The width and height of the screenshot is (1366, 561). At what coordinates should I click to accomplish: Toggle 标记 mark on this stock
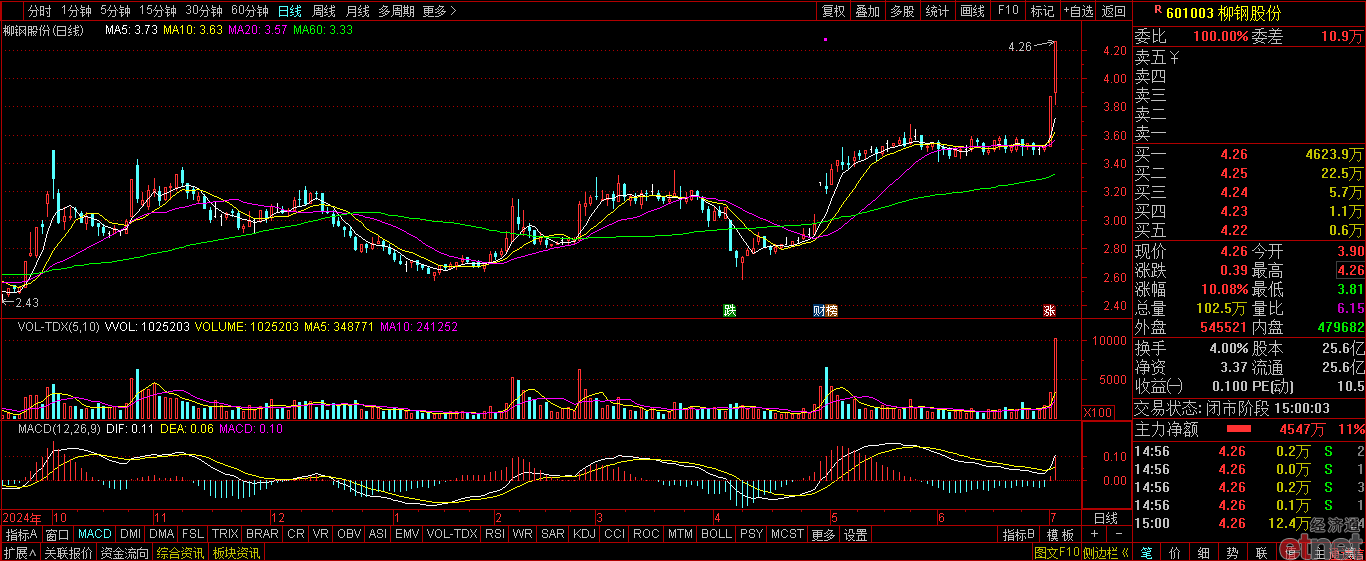(1042, 11)
